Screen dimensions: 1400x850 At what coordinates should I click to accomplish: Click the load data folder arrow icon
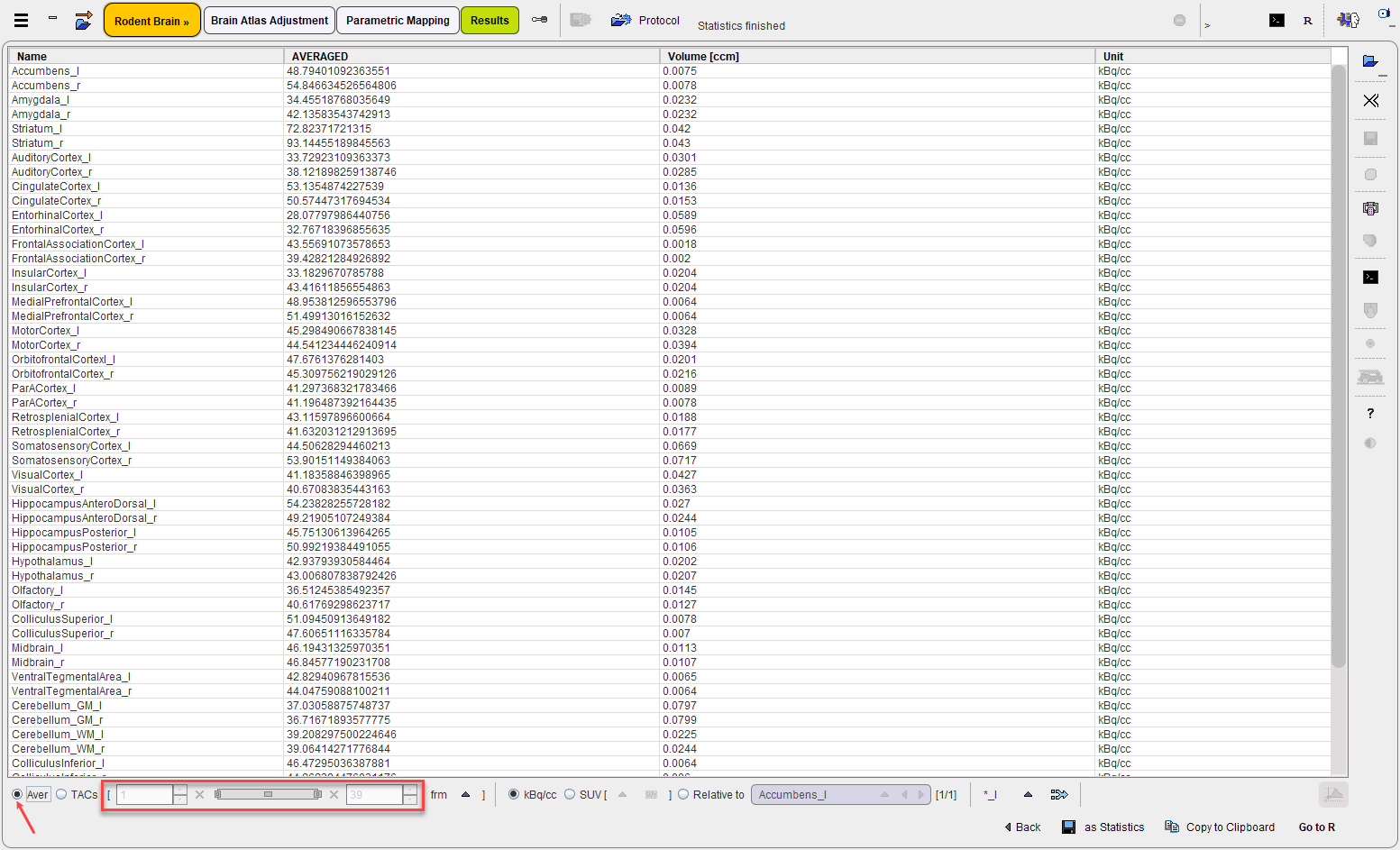pos(84,20)
